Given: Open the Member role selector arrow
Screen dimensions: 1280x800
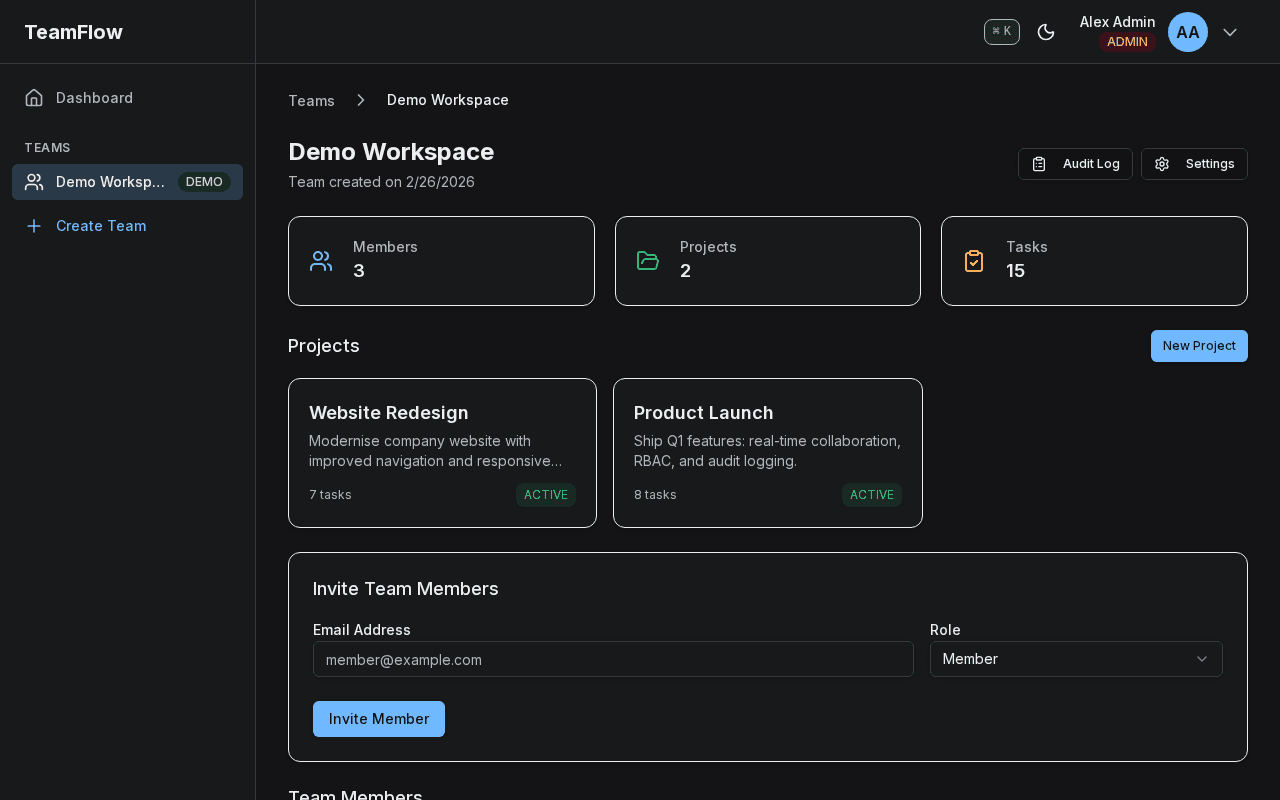Looking at the screenshot, I should point(1203,659).
